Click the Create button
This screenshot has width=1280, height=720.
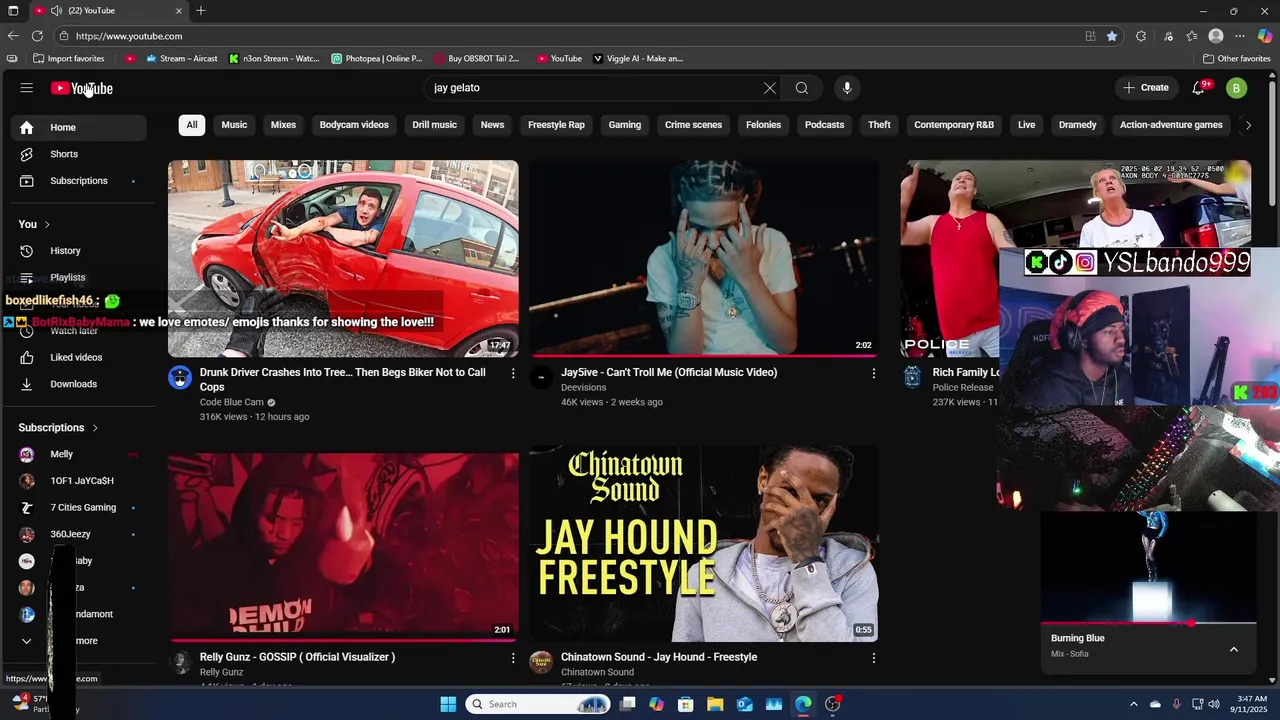[1145, 88]
